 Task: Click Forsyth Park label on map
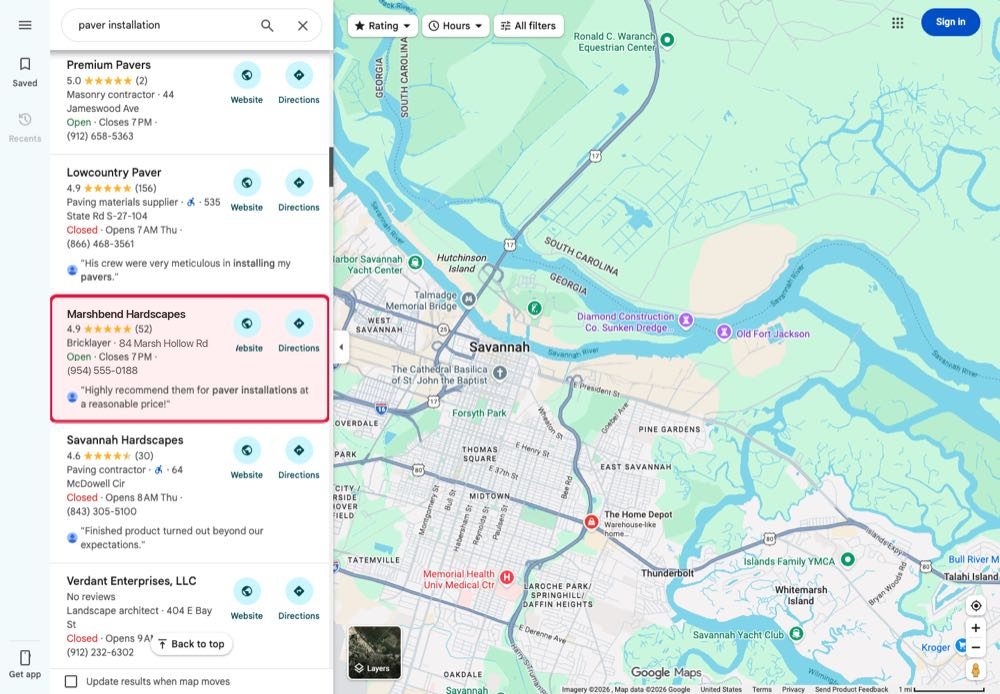[479, 413]
